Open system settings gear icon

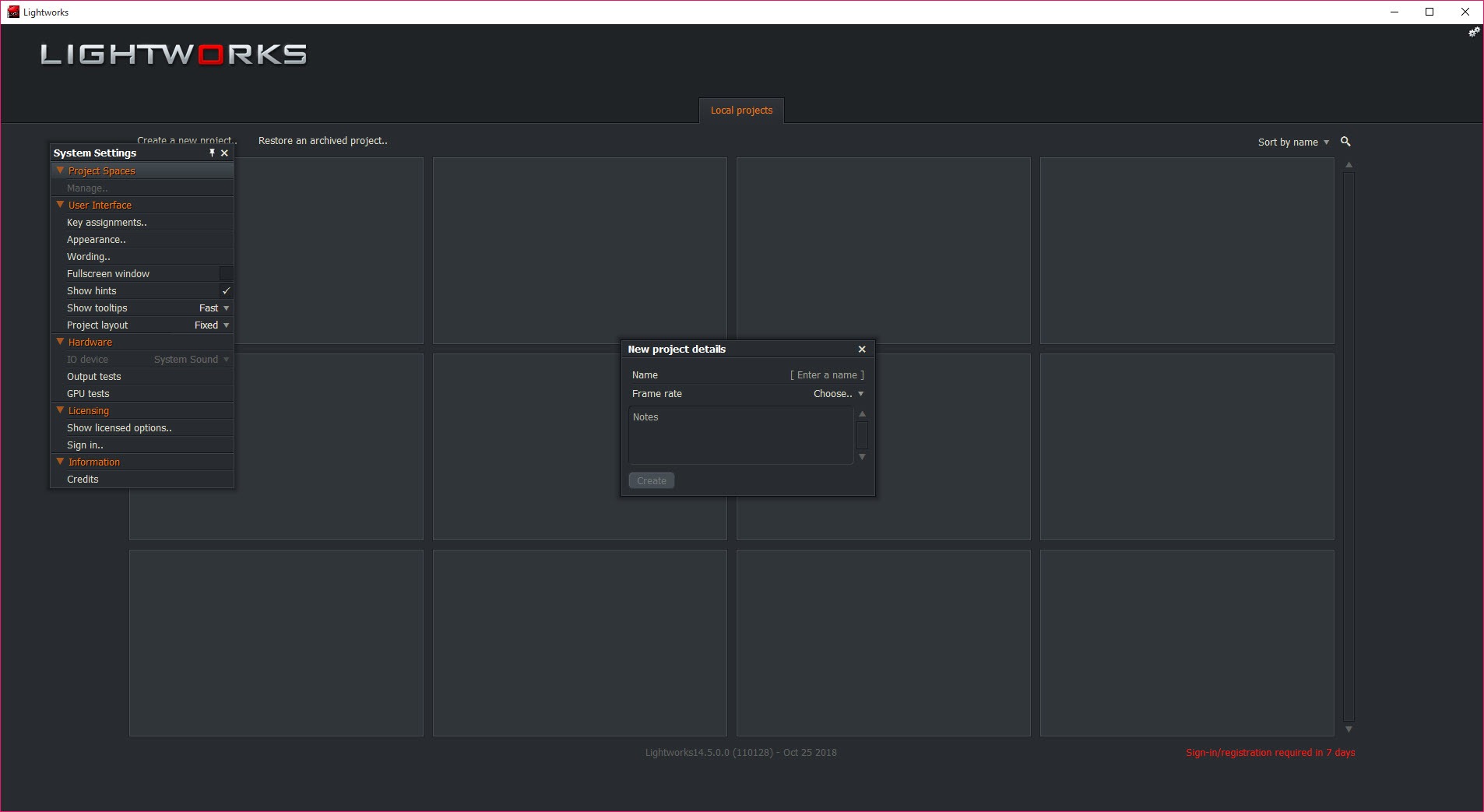1474,33
